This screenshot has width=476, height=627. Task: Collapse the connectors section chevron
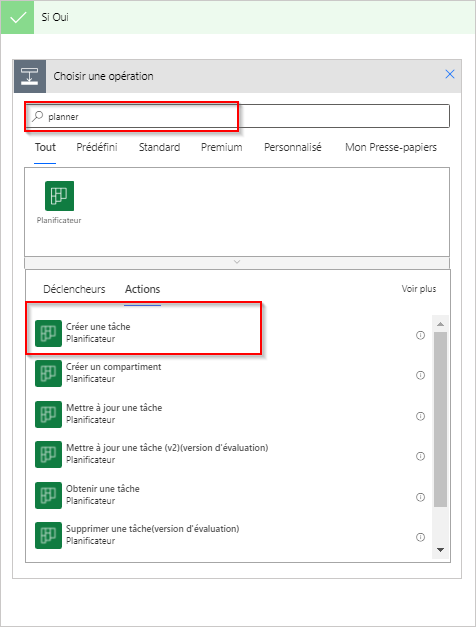pyautogui.click(x=237, y=262)
